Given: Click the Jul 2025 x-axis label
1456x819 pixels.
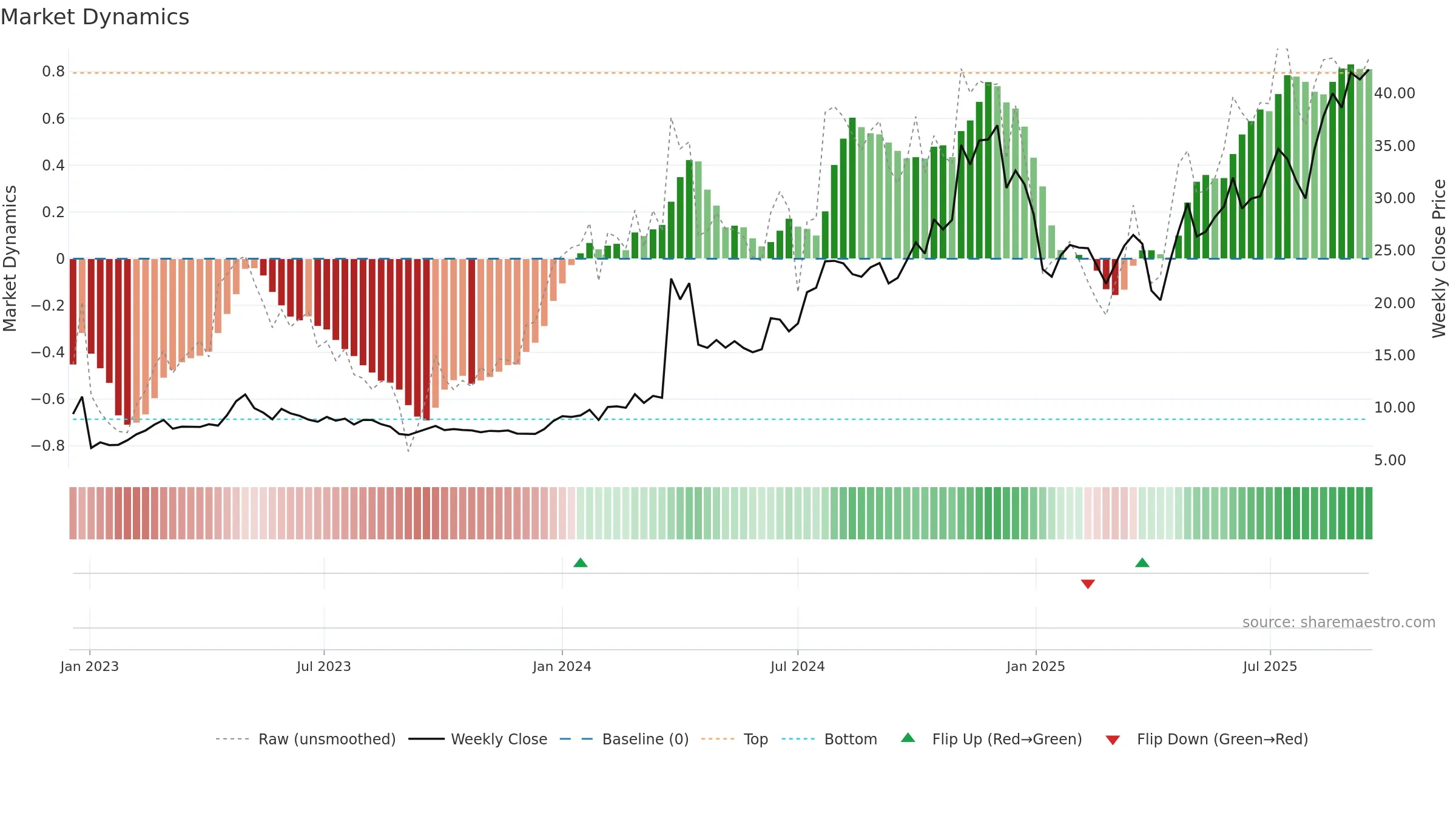Looking at the screenshot, I should pyautogui.click(x=1270, y=666).
